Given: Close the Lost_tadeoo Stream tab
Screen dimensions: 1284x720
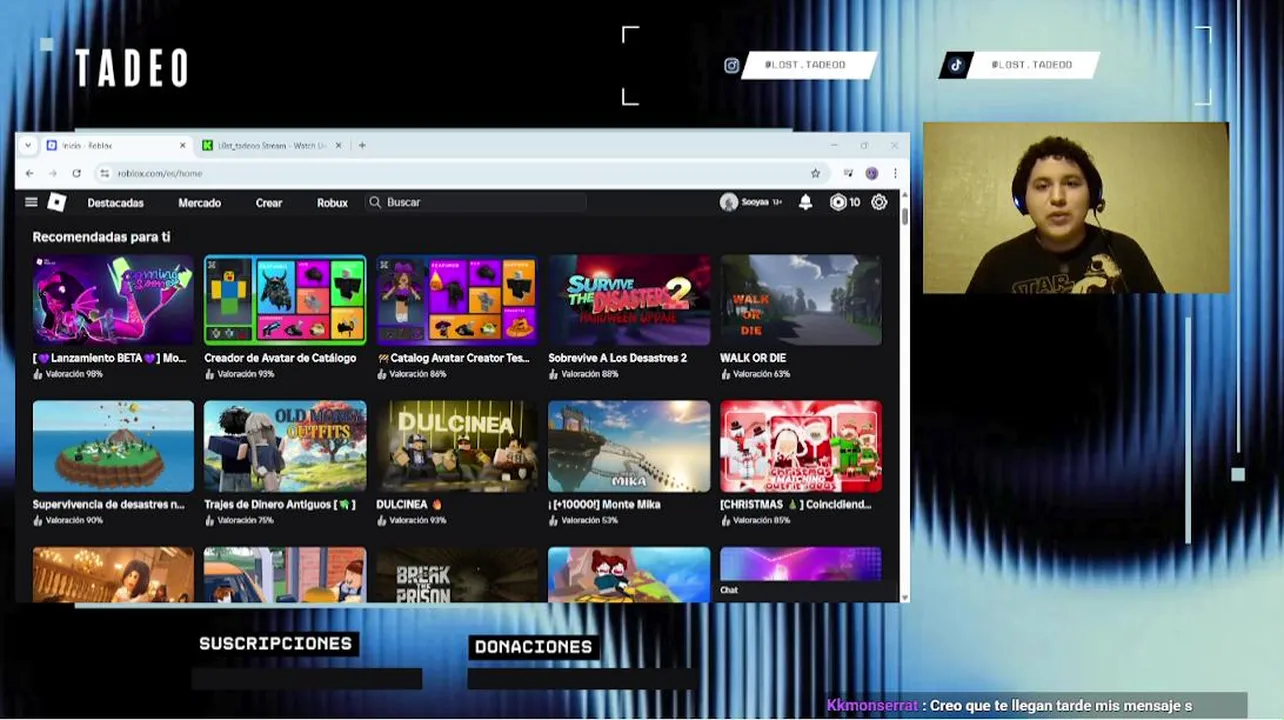Looking at the screenshot, I should point(338,145).
